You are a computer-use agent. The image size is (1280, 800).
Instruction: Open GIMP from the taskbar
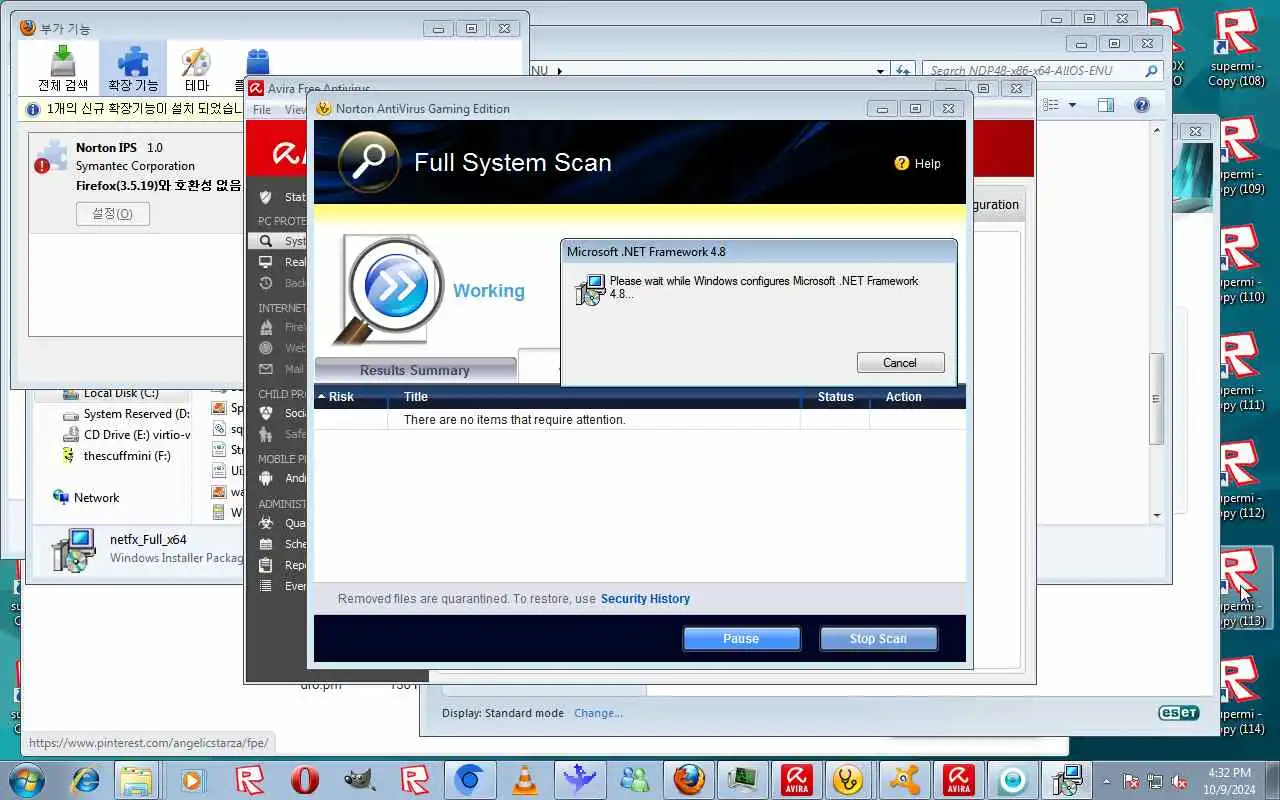359,780
